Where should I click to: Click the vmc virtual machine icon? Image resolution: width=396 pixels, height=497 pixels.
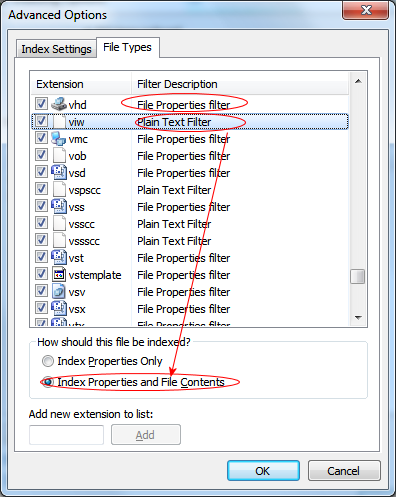tap(59, 138)
